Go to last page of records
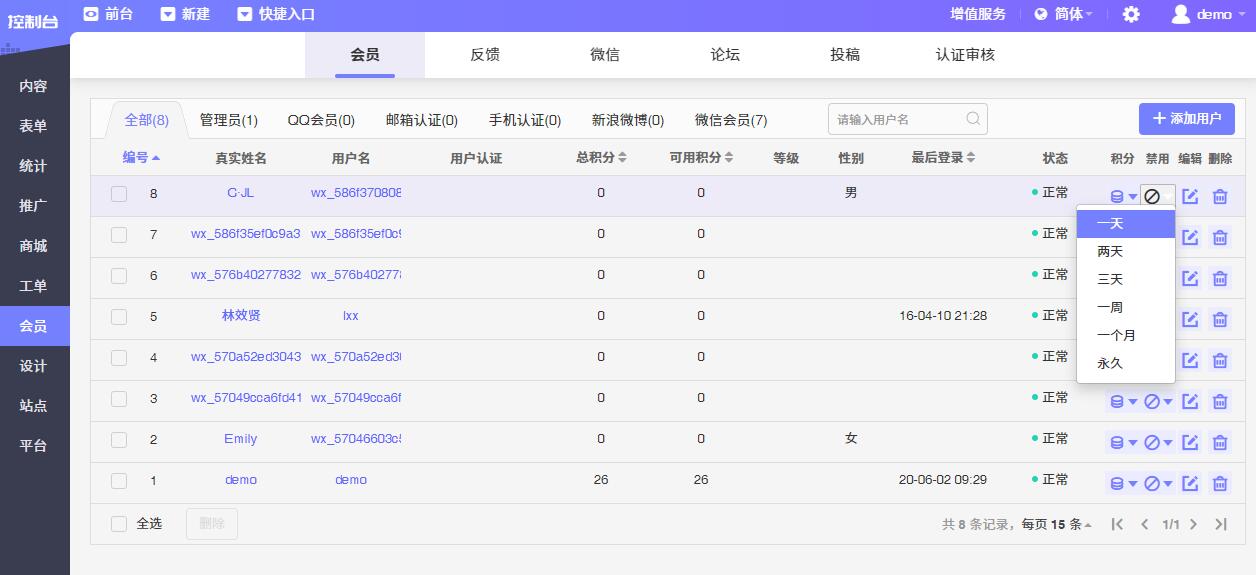 click(1220, 524)
